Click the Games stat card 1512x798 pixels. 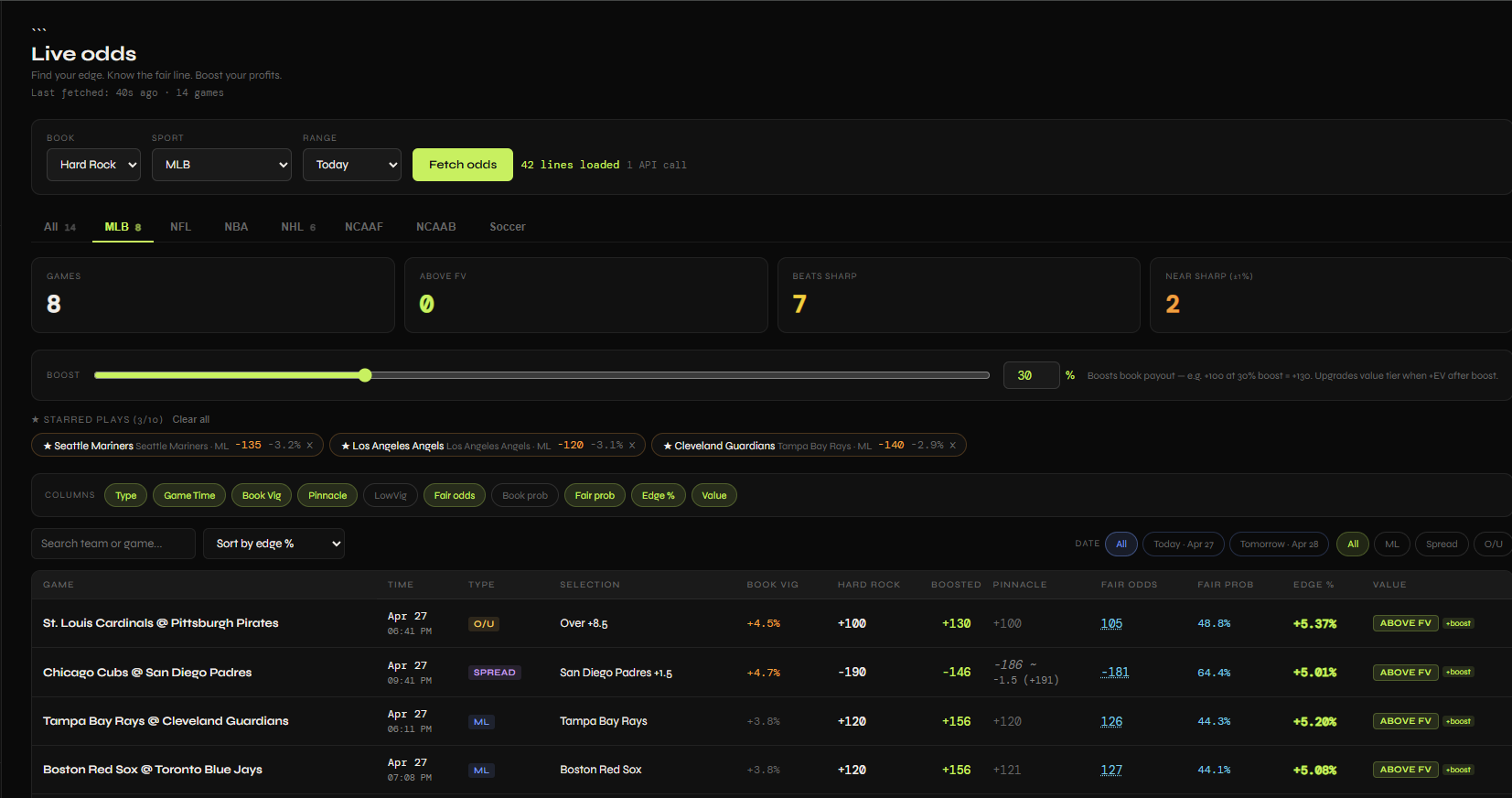(213, 295)
